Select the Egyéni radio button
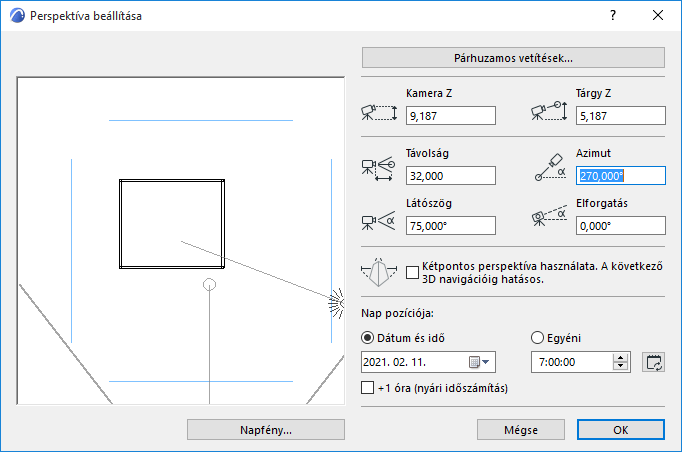682x452 pixels. pos(538,337)
